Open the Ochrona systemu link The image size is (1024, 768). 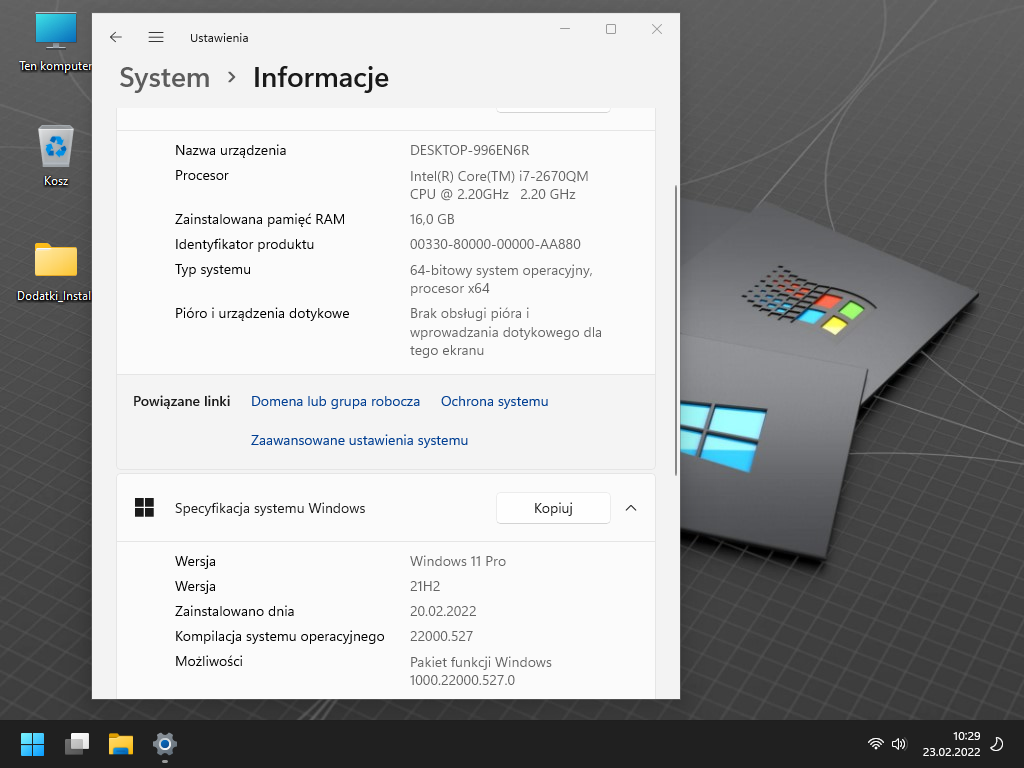pyautogui.click(x=494, y=401)
